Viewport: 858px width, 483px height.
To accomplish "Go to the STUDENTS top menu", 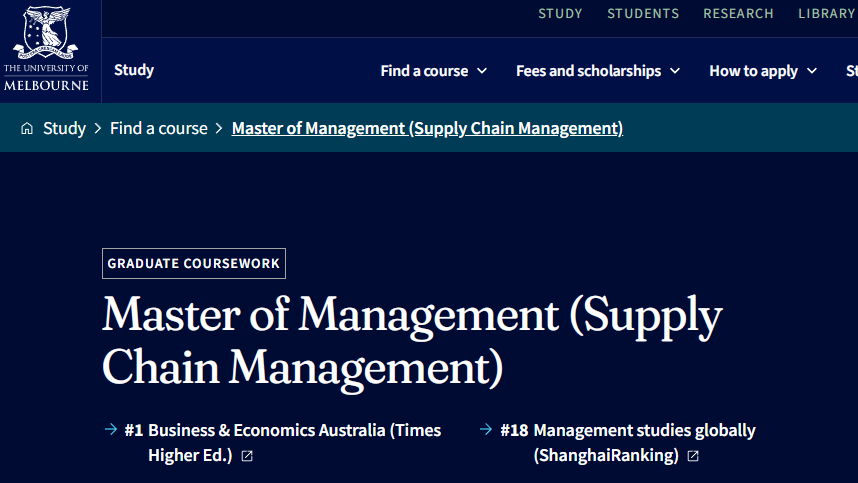I will 643,14.
